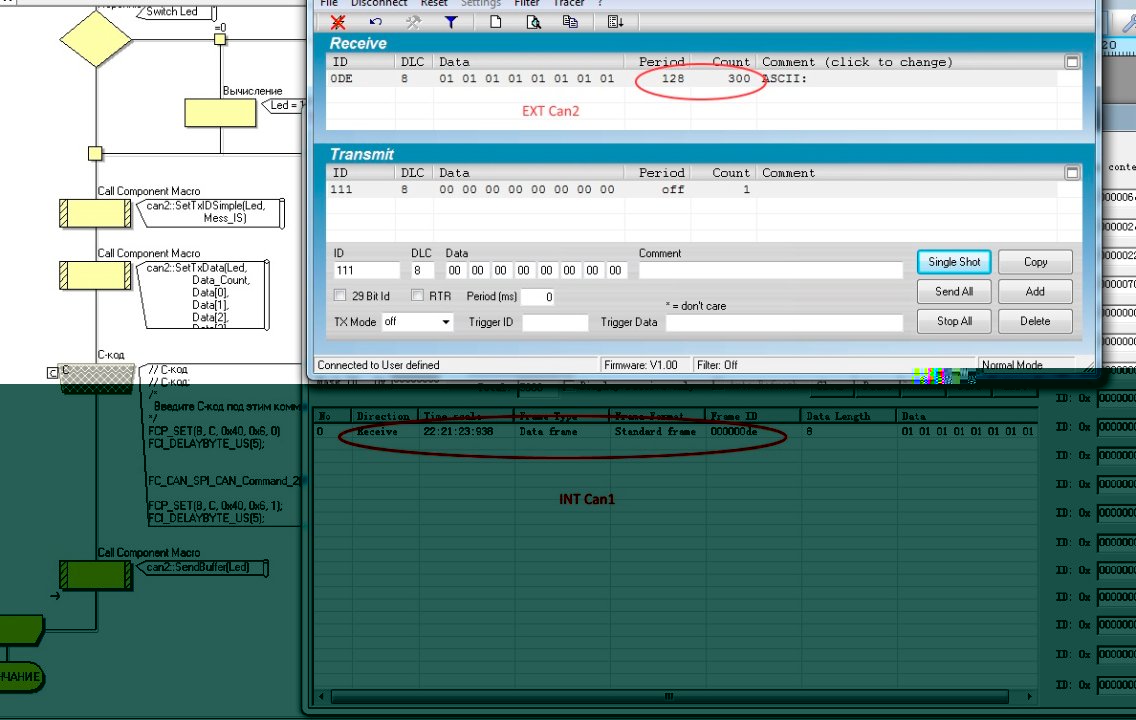
Task: Click the Delete button
Action: (1035, 321)
